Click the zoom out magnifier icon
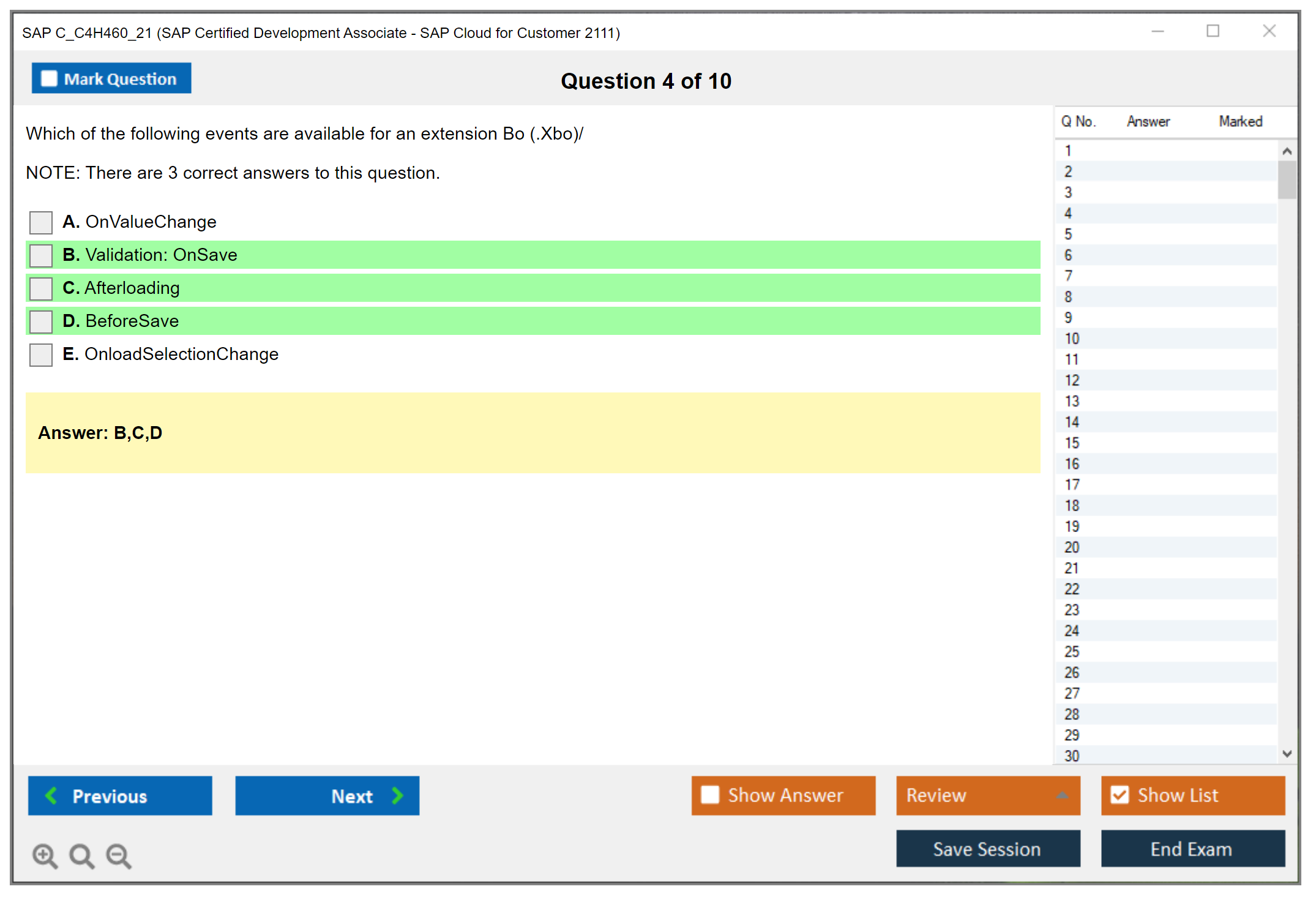1316x900 pixels. (x=118, y=855)
